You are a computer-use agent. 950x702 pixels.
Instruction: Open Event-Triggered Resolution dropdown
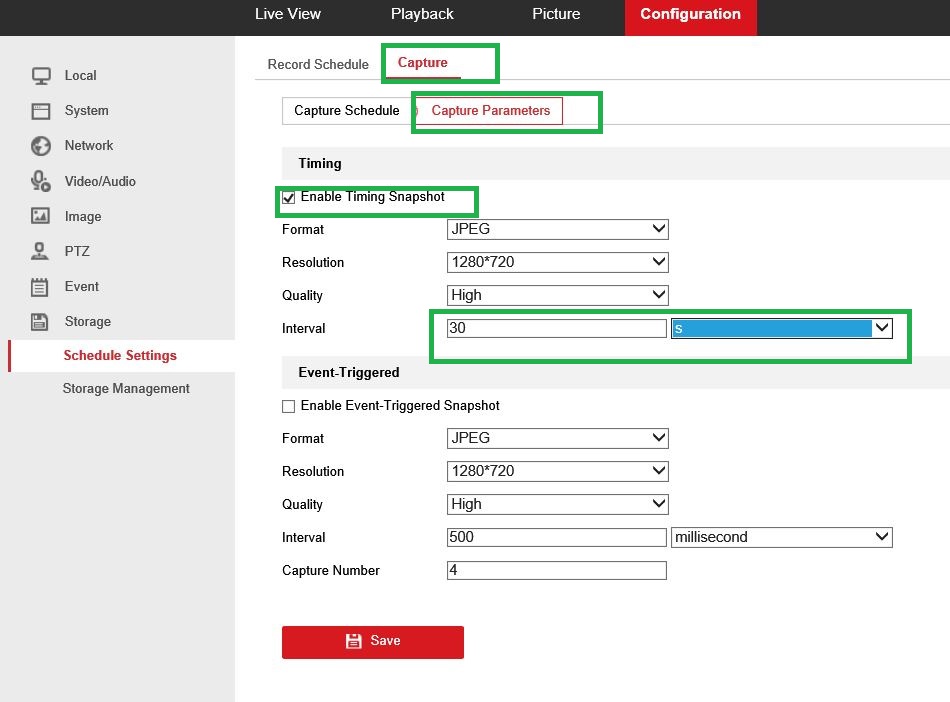coord(557,471)
